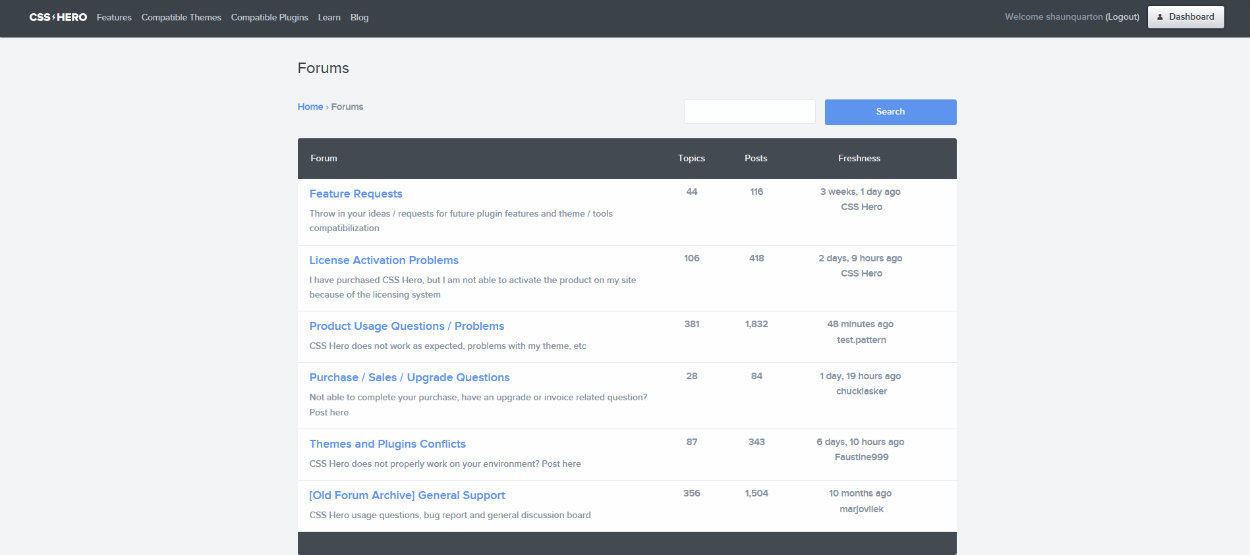Click the blue Search button
This screenshot has height=555, width=1250.
tap(890, 112)
